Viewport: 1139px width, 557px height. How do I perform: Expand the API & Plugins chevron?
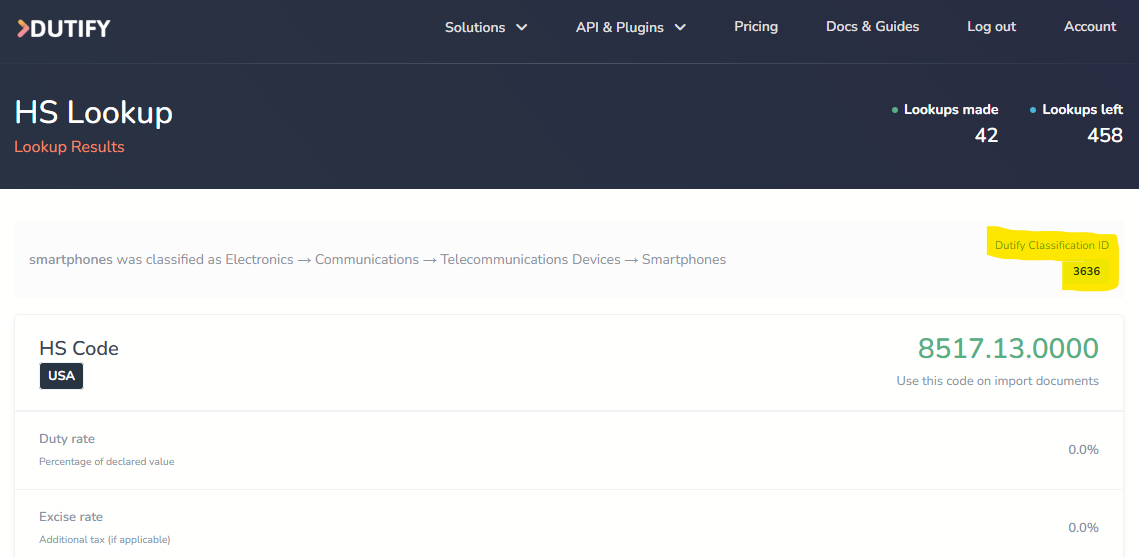pyautogui.click(x=680, y=28)
